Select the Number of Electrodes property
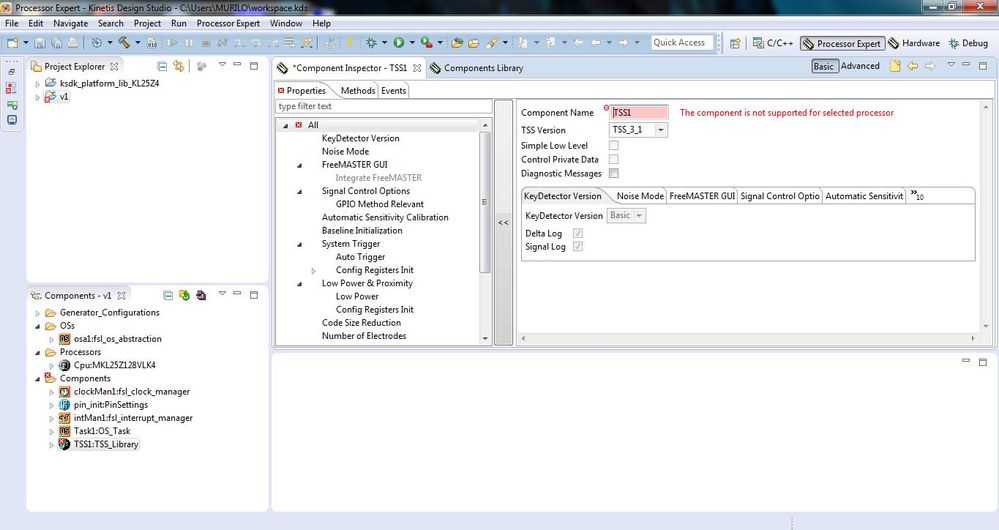 click(364, 336)
